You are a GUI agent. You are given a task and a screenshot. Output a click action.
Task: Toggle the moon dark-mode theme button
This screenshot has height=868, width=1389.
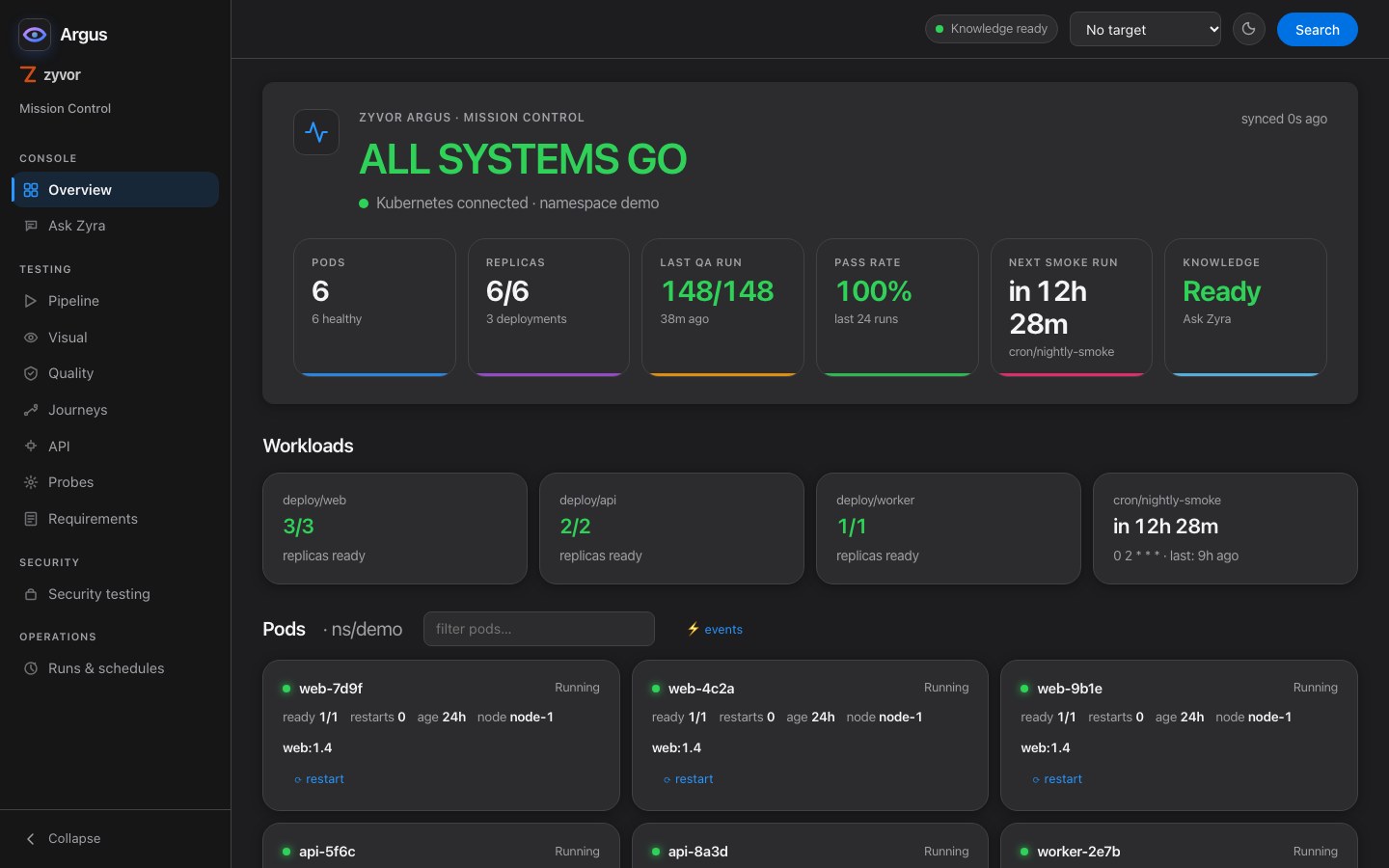(1249, 29)
